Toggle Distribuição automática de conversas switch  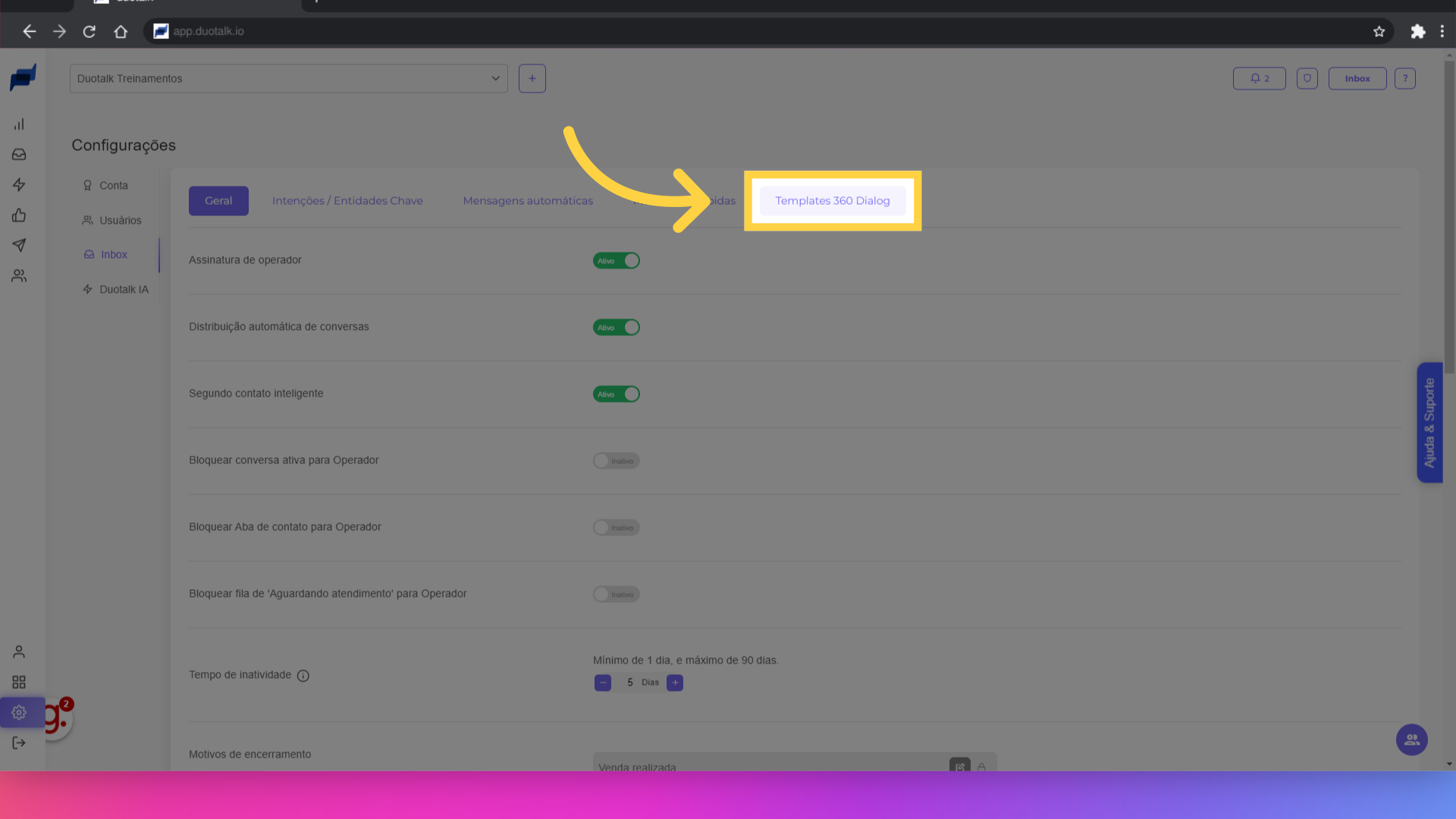pyautogui.click(x=616, y=328)
